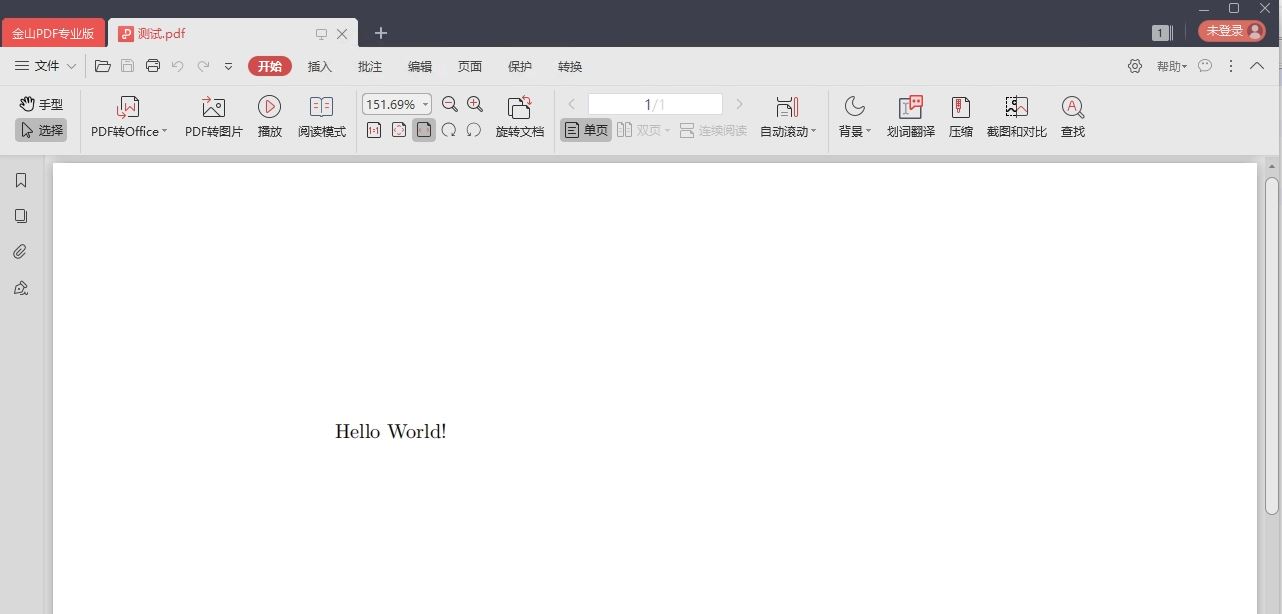Viewport: 1282px width, 614px height.
Task: Open the 文件 file menu
Action: 46,66
